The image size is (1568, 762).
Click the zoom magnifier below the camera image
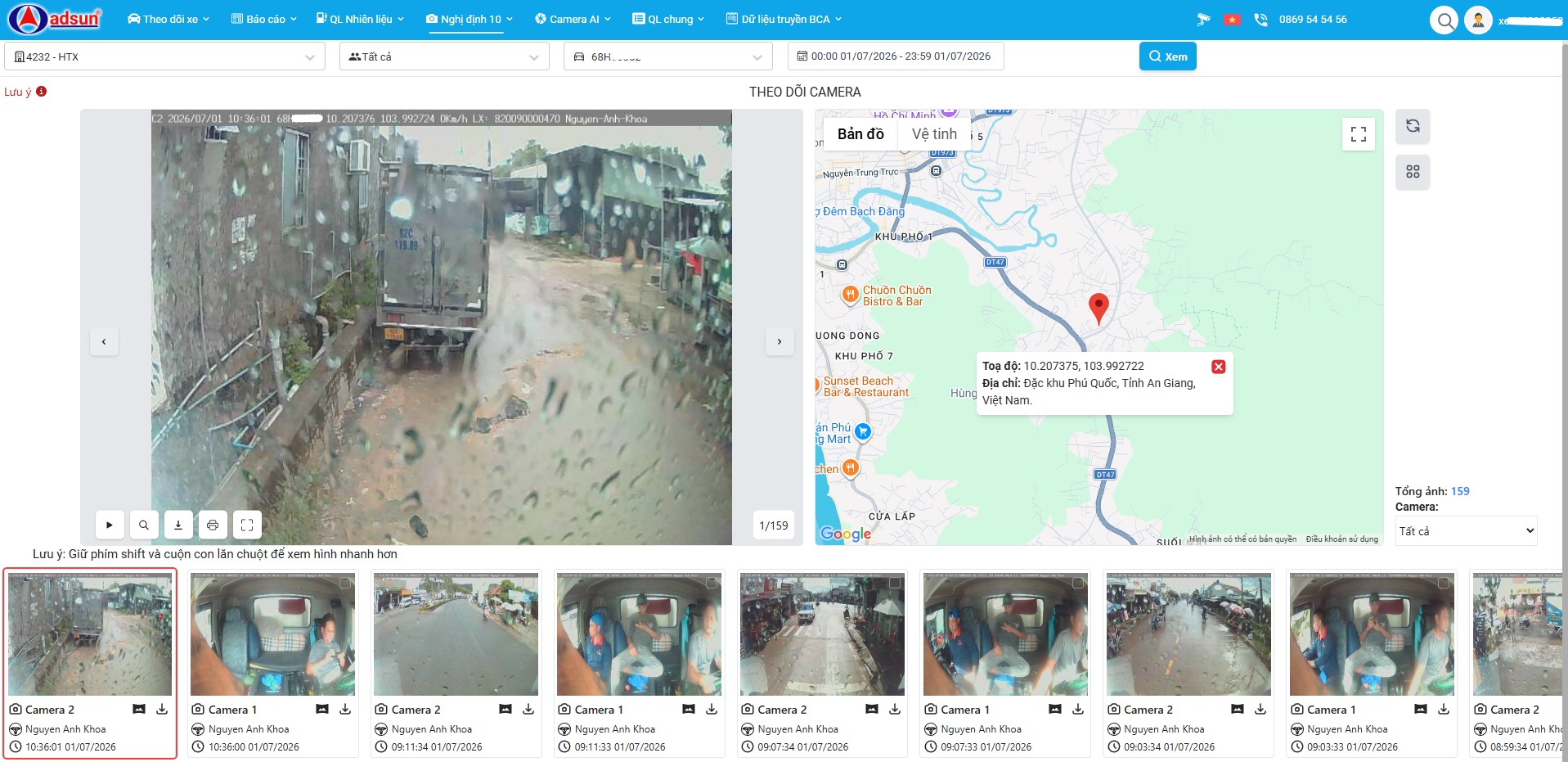144,525
